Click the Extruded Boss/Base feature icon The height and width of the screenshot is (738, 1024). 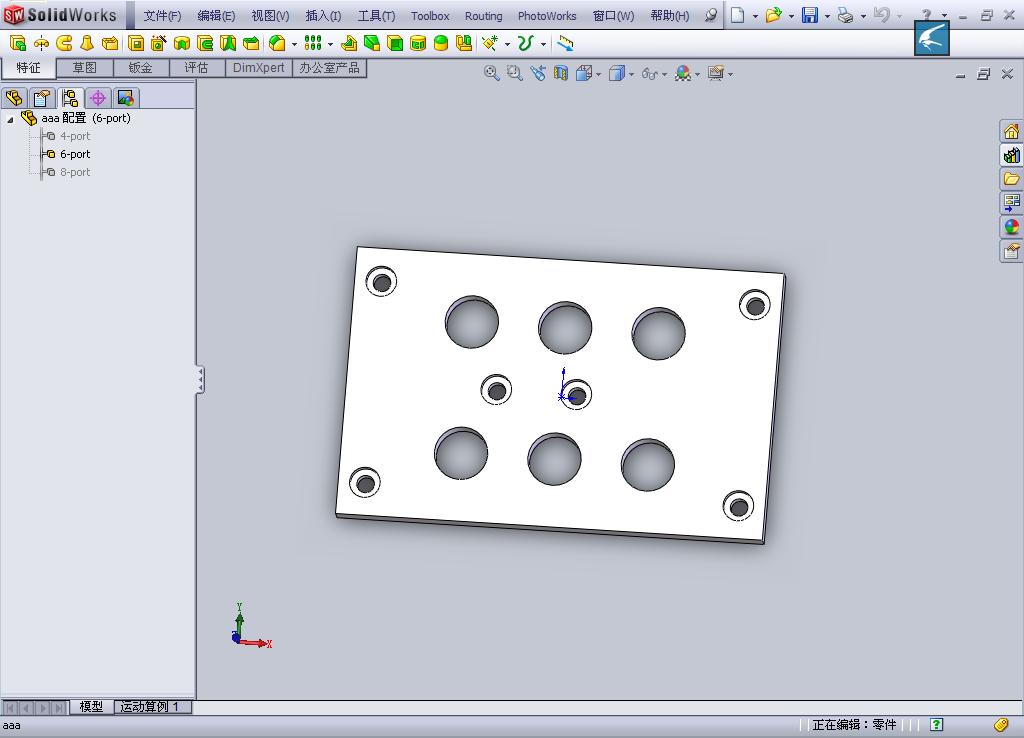(18, 44)
